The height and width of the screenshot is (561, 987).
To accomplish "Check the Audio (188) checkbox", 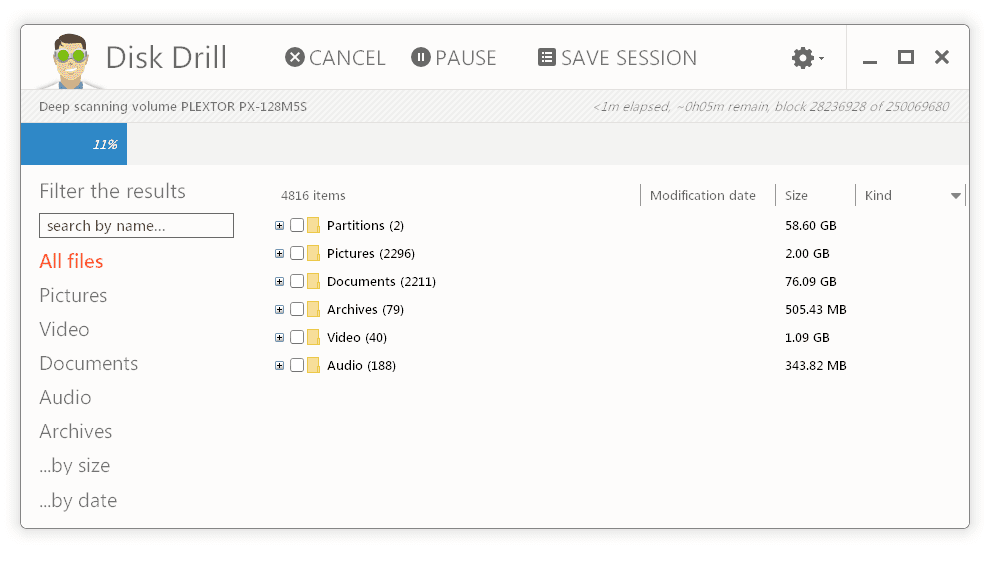I will pos(297,365).
